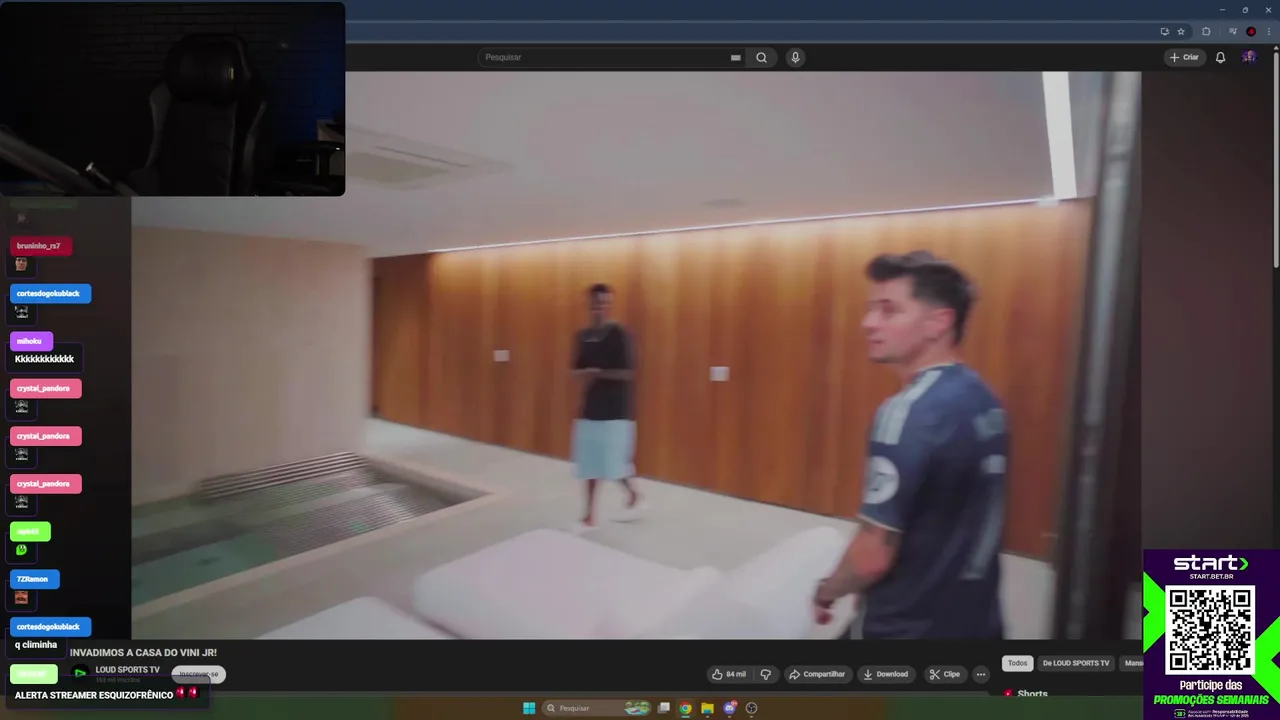Click the Download button
This screenshot has width=1280, height=720.
[x=885, y=674]
